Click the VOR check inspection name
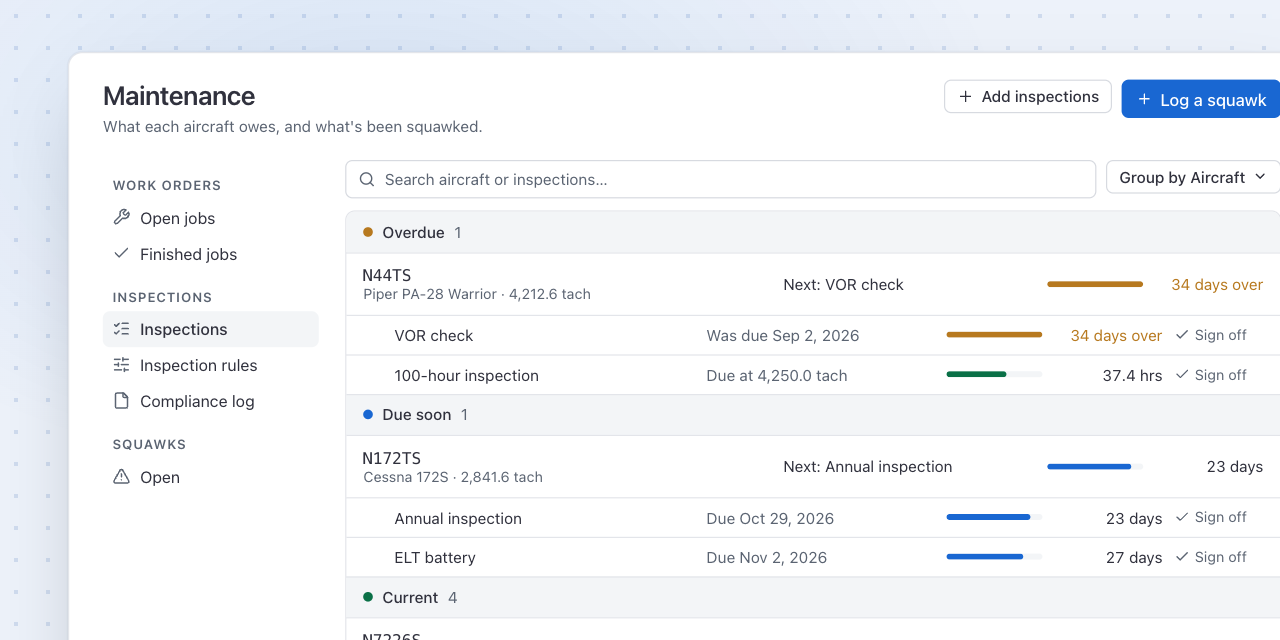The image size is (1280, 640). pos(434,336)
